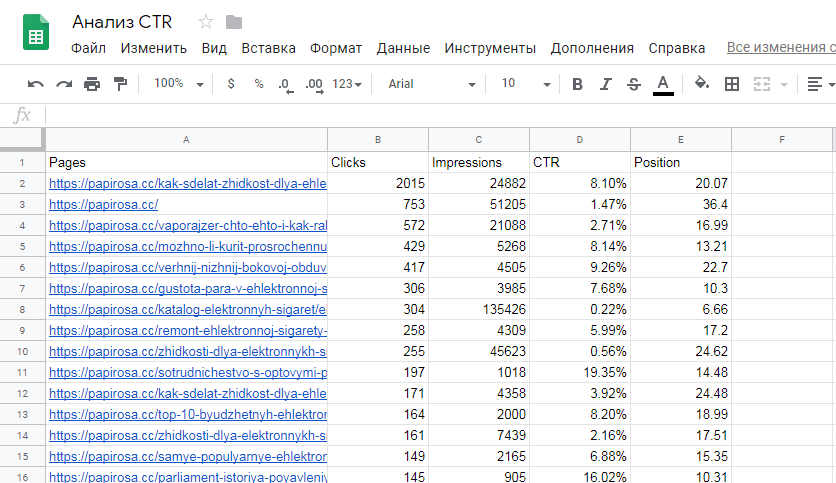The height and width of the screenshot is (483, 836).
Task: Select column E header
Action: [x=681, y=140]
